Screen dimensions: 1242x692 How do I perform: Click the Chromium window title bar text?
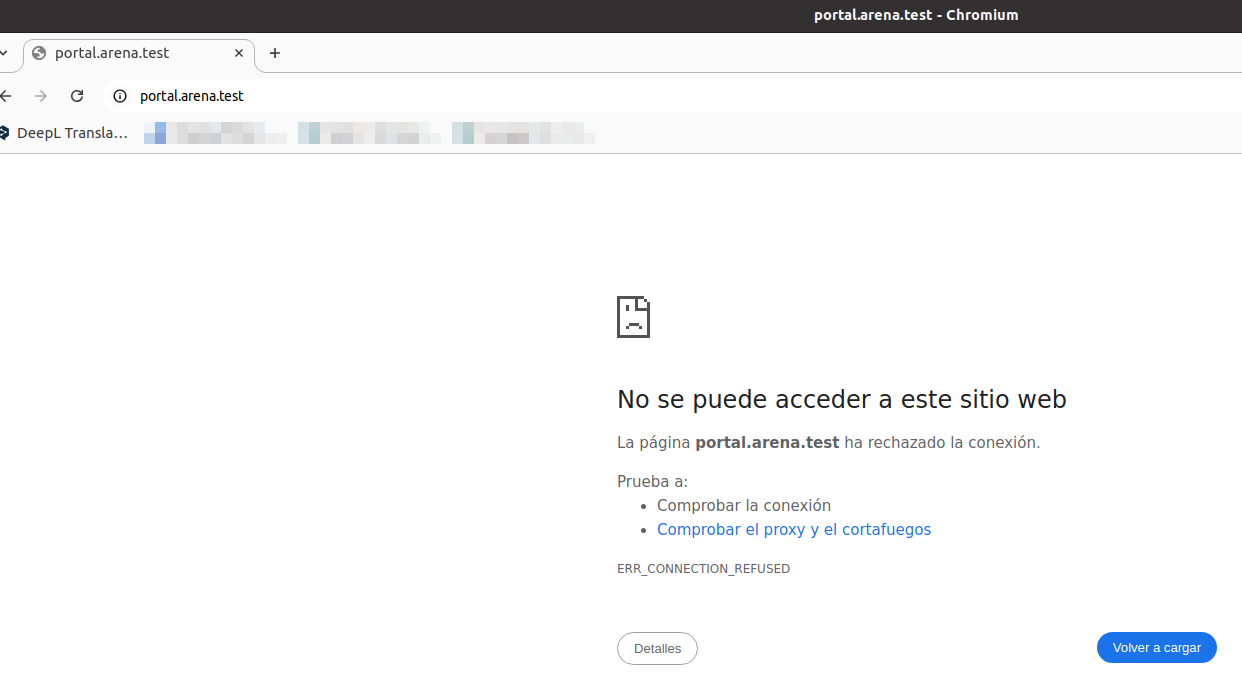(916, 15)
